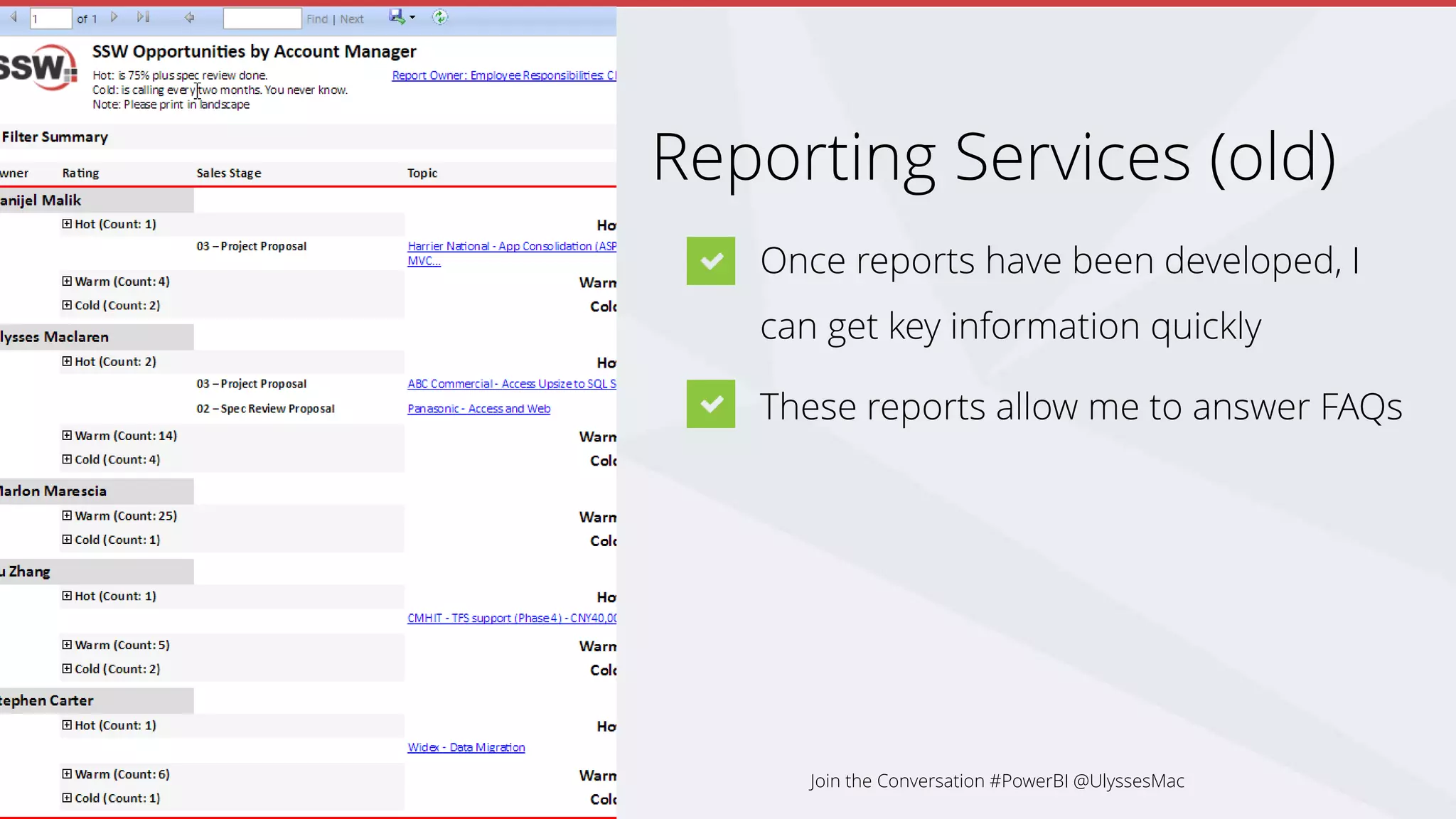This screenshot has width=1456, height=819.
Task: Select the Ulysses Maclaren owner row
Action: pyautogui.click(x=97, y=337)
